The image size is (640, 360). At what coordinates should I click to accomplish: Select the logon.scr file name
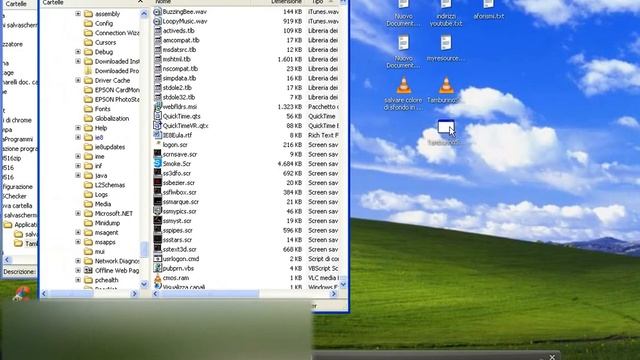point(175,145)
